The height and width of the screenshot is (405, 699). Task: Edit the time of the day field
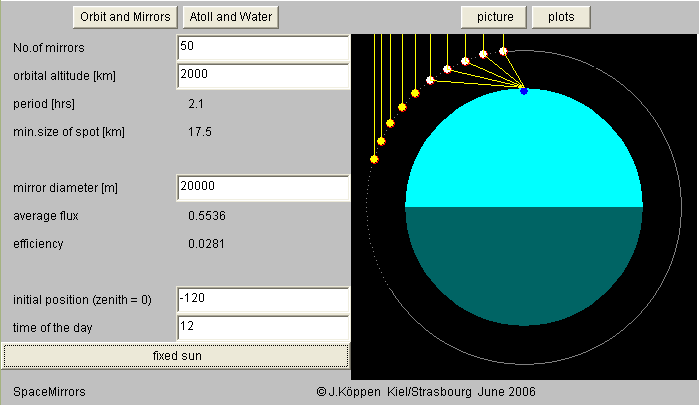[262, 326]
